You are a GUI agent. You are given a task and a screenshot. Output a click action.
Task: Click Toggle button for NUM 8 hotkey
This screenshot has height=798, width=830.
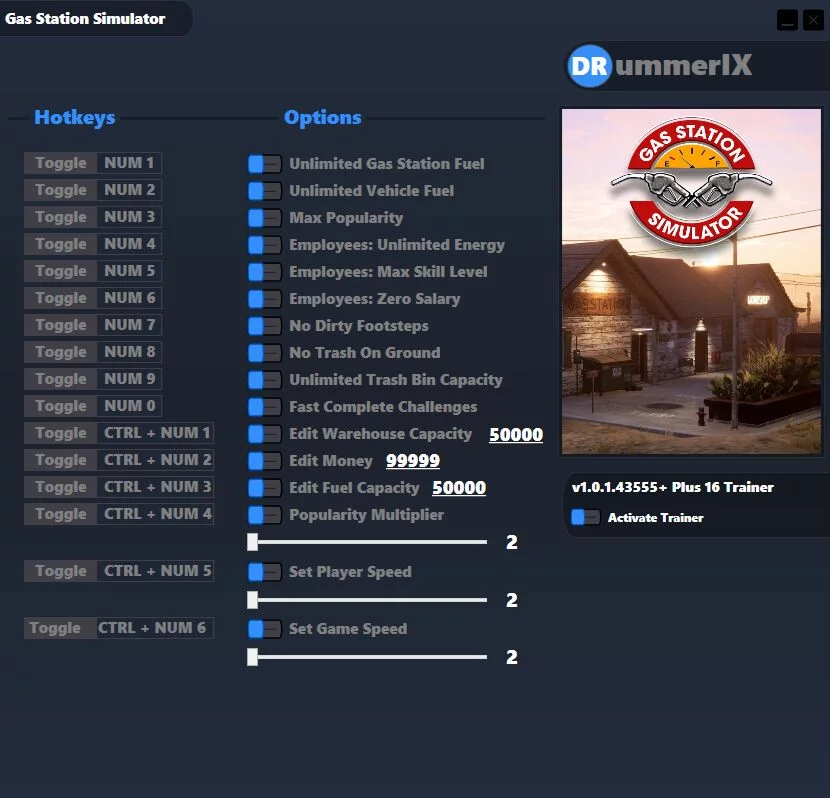tap(61, 352)
